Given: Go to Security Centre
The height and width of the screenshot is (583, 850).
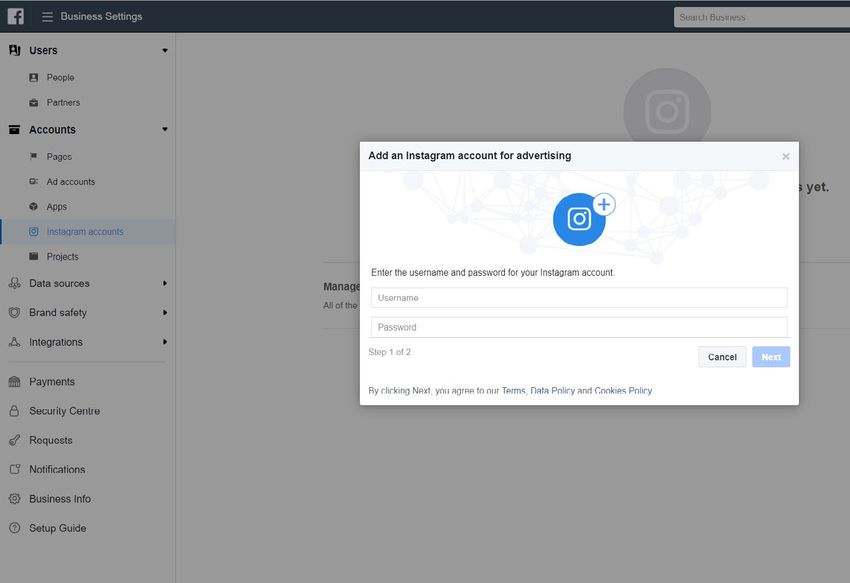Looking at the screenshot, I should [x=65, y=411].
